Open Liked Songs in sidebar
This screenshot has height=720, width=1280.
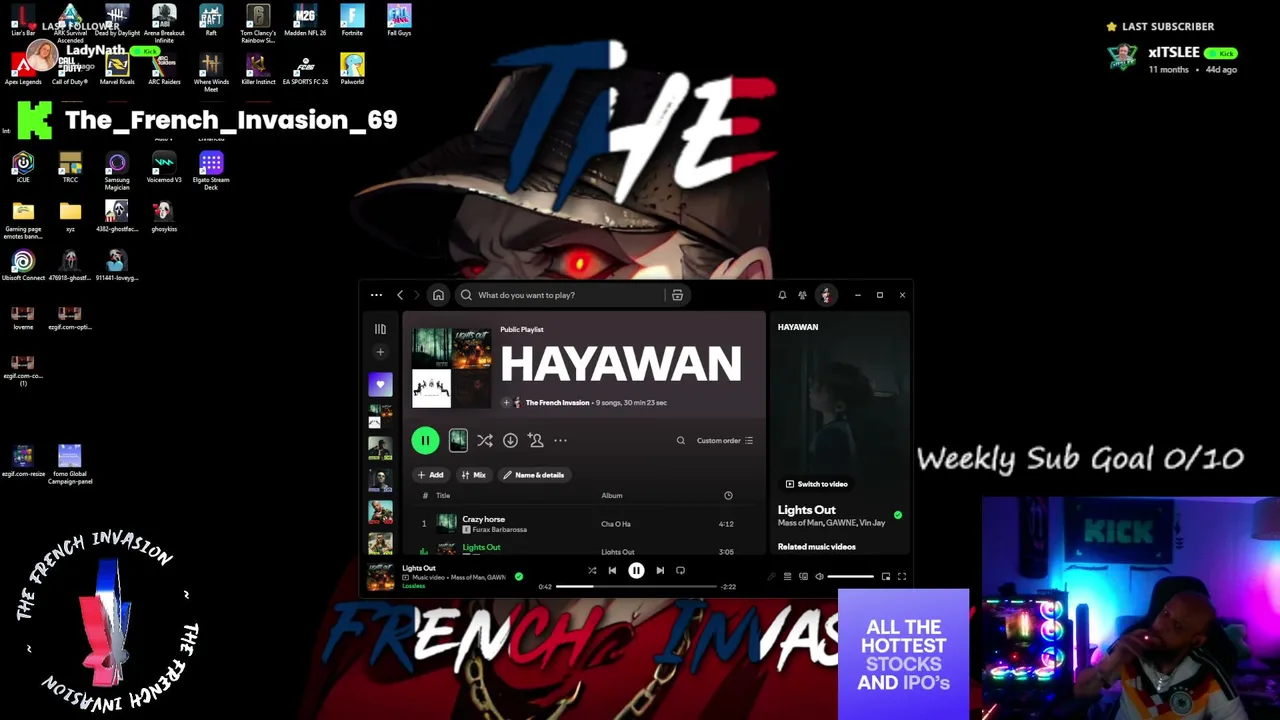(380, 384)
